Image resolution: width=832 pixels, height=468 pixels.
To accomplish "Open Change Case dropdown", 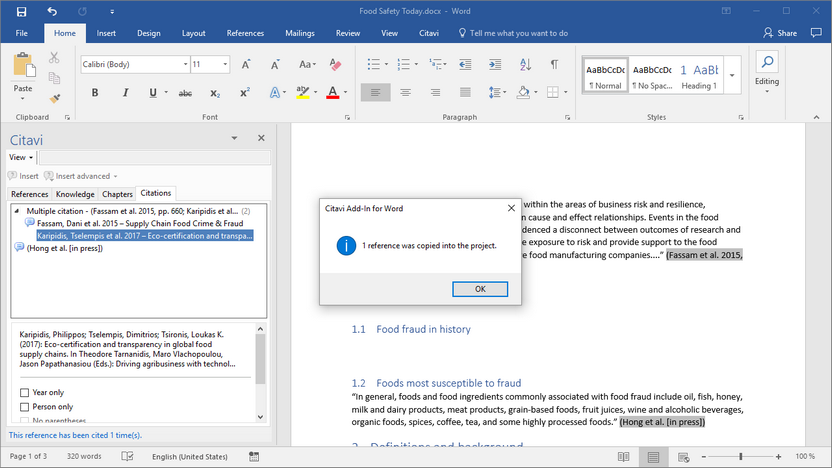I will (307, 65).
